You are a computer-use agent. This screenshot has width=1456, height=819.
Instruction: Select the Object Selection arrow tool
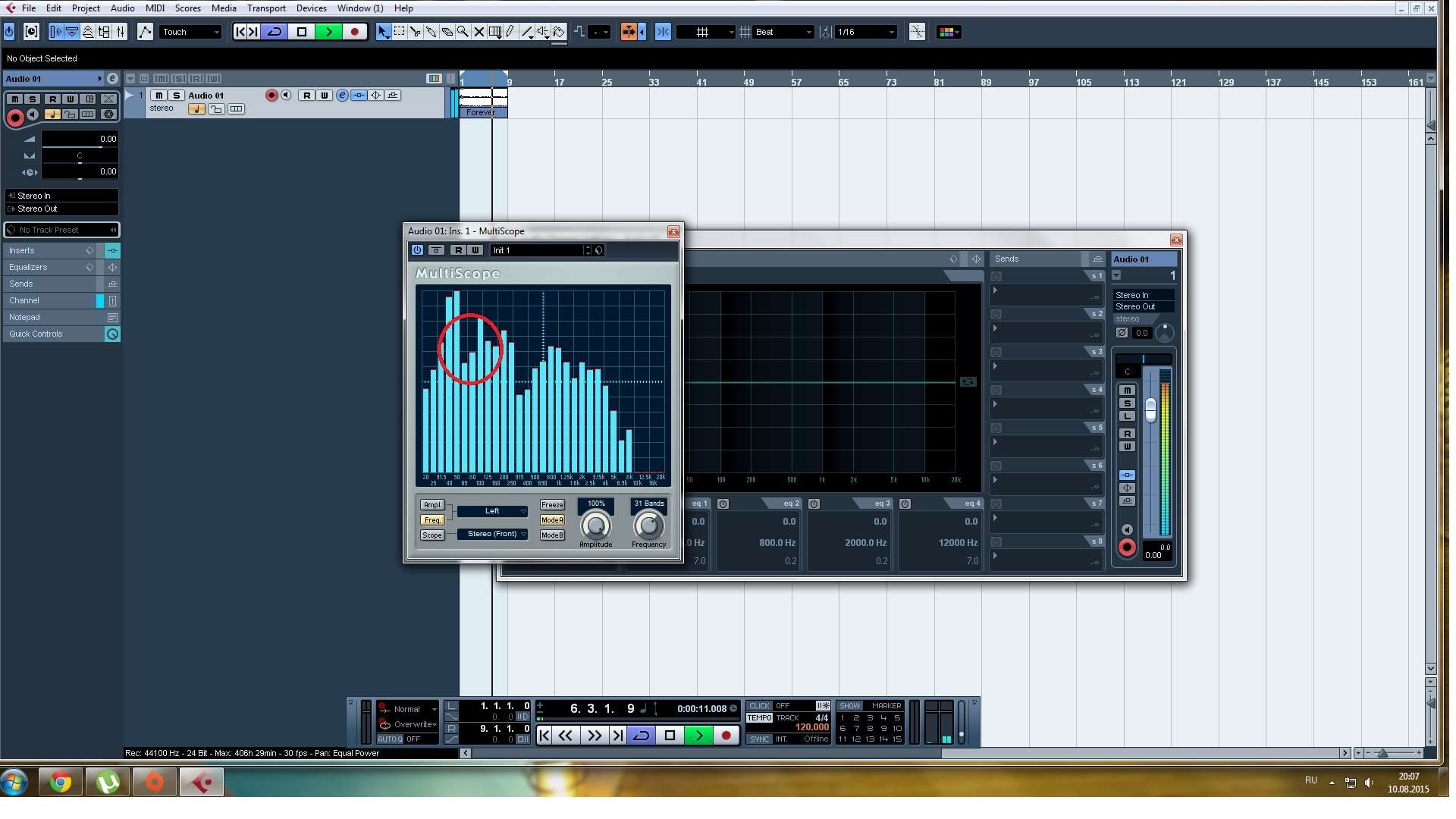[x=383, y=32]
